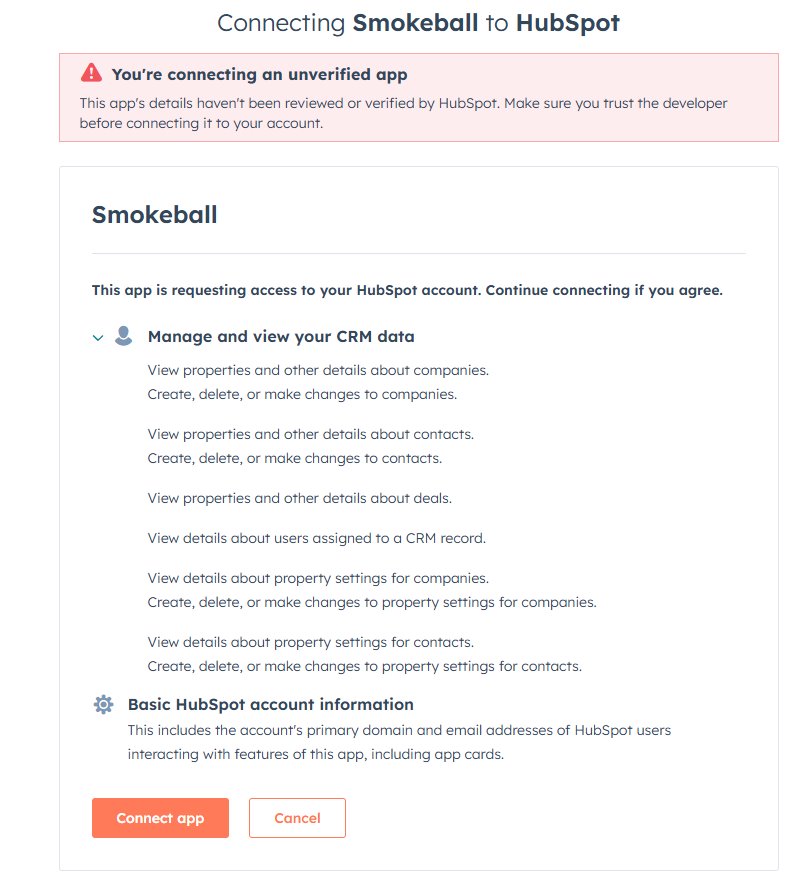
Task: Click 'Manage and view your CRM data' heading
Action: (x=281, y=337)
